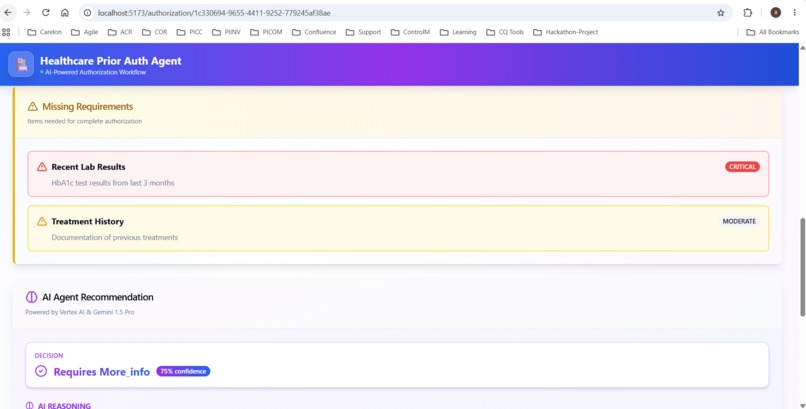Open the apps grid icon in bookmarks bar
The width and height of the screenshot is (806, 409).
pyautogui.click(x=6, y=32)
